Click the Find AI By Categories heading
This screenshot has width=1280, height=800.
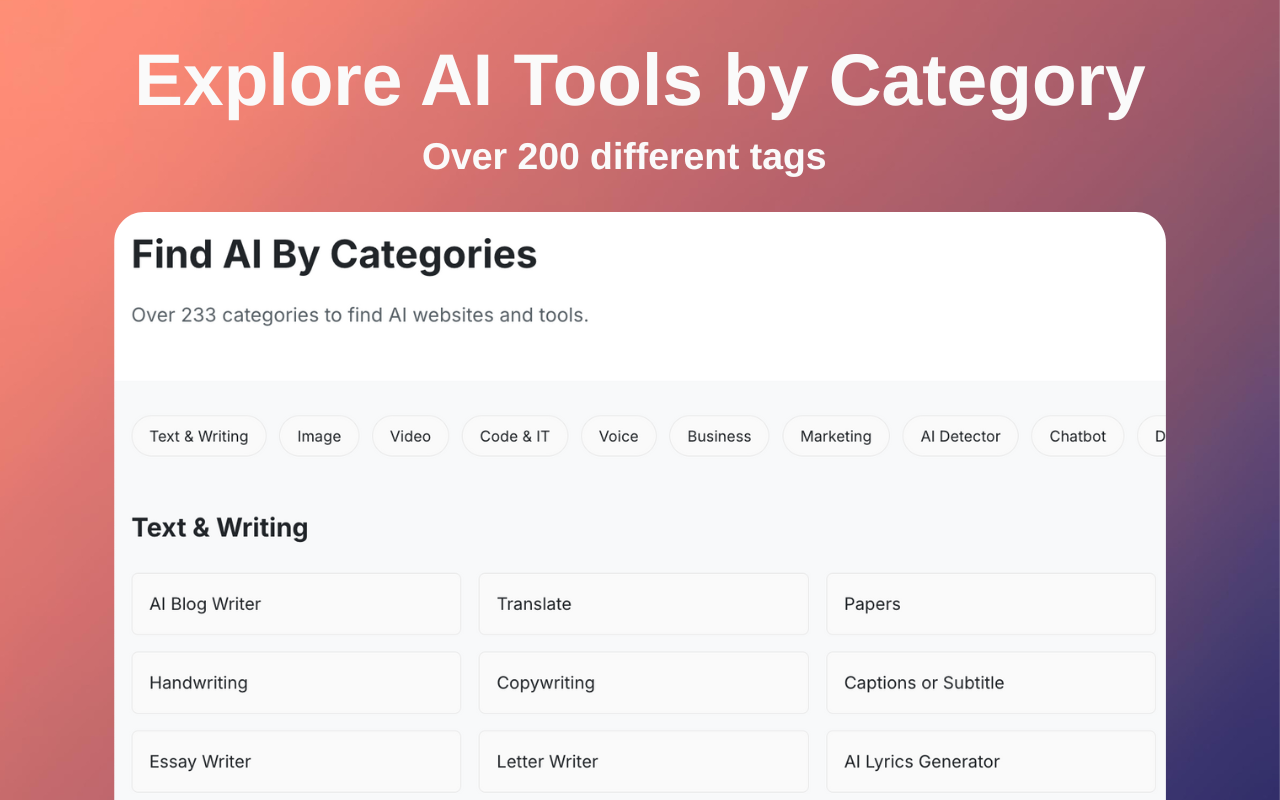click(334, 255)
